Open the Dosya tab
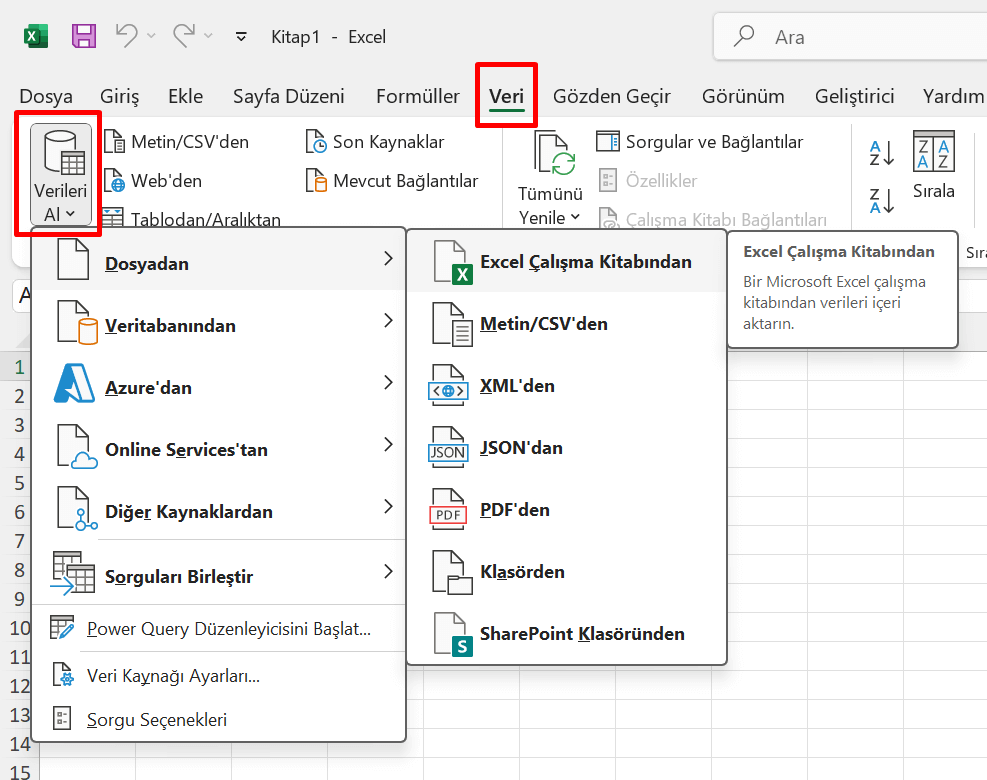Screen dimensions: 987x780 [x=46, y=96]
